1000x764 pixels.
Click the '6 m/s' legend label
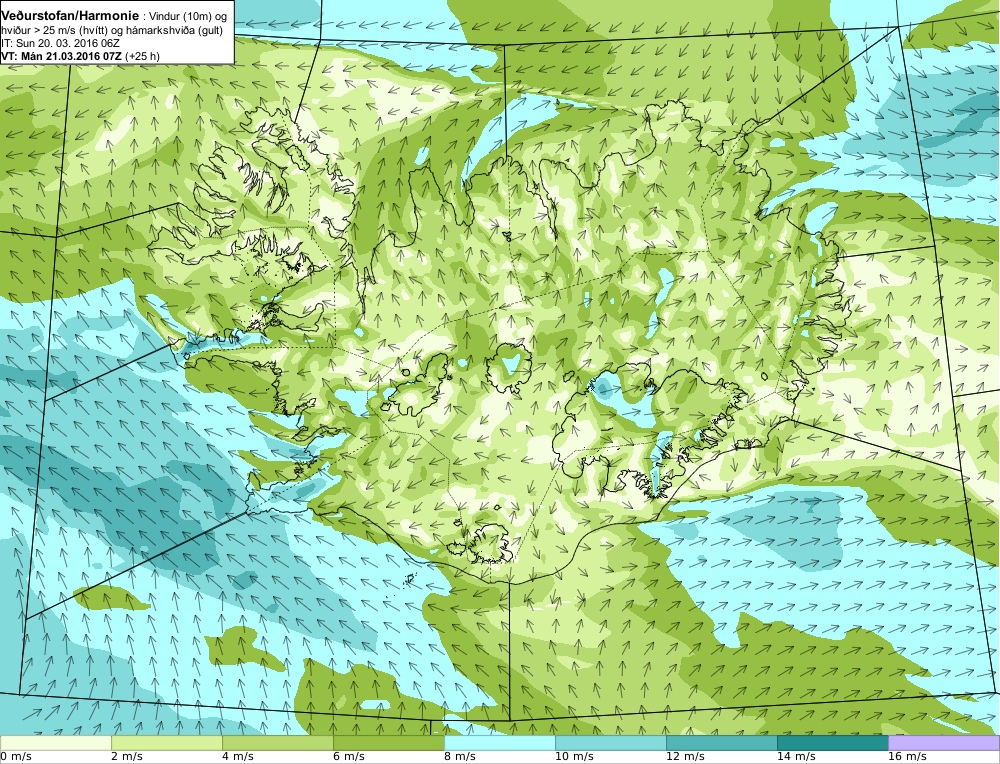coord(349,757)
